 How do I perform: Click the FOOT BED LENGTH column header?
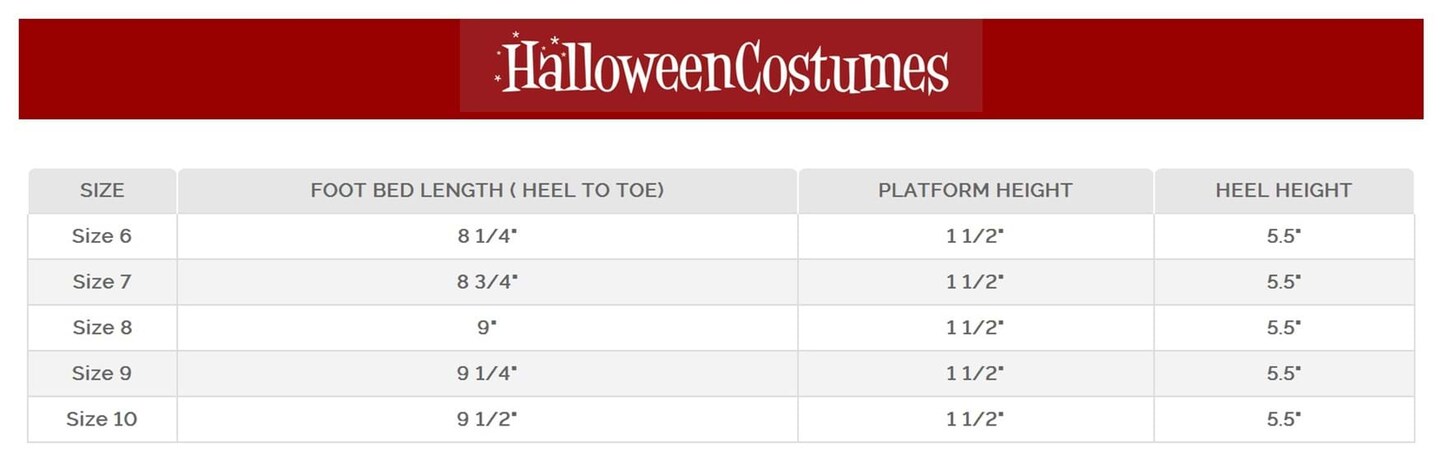[487, 190]
